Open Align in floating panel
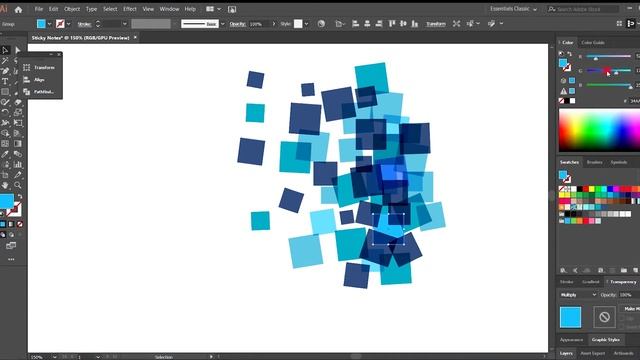Viewport: 640px width, 360px height. [x=34, y=80]
